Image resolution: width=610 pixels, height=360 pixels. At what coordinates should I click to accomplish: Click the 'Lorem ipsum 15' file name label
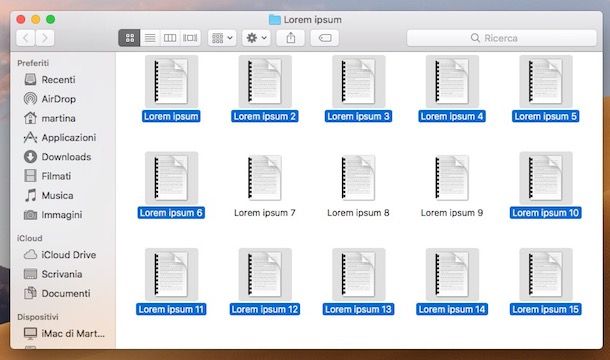click(546, 309)
